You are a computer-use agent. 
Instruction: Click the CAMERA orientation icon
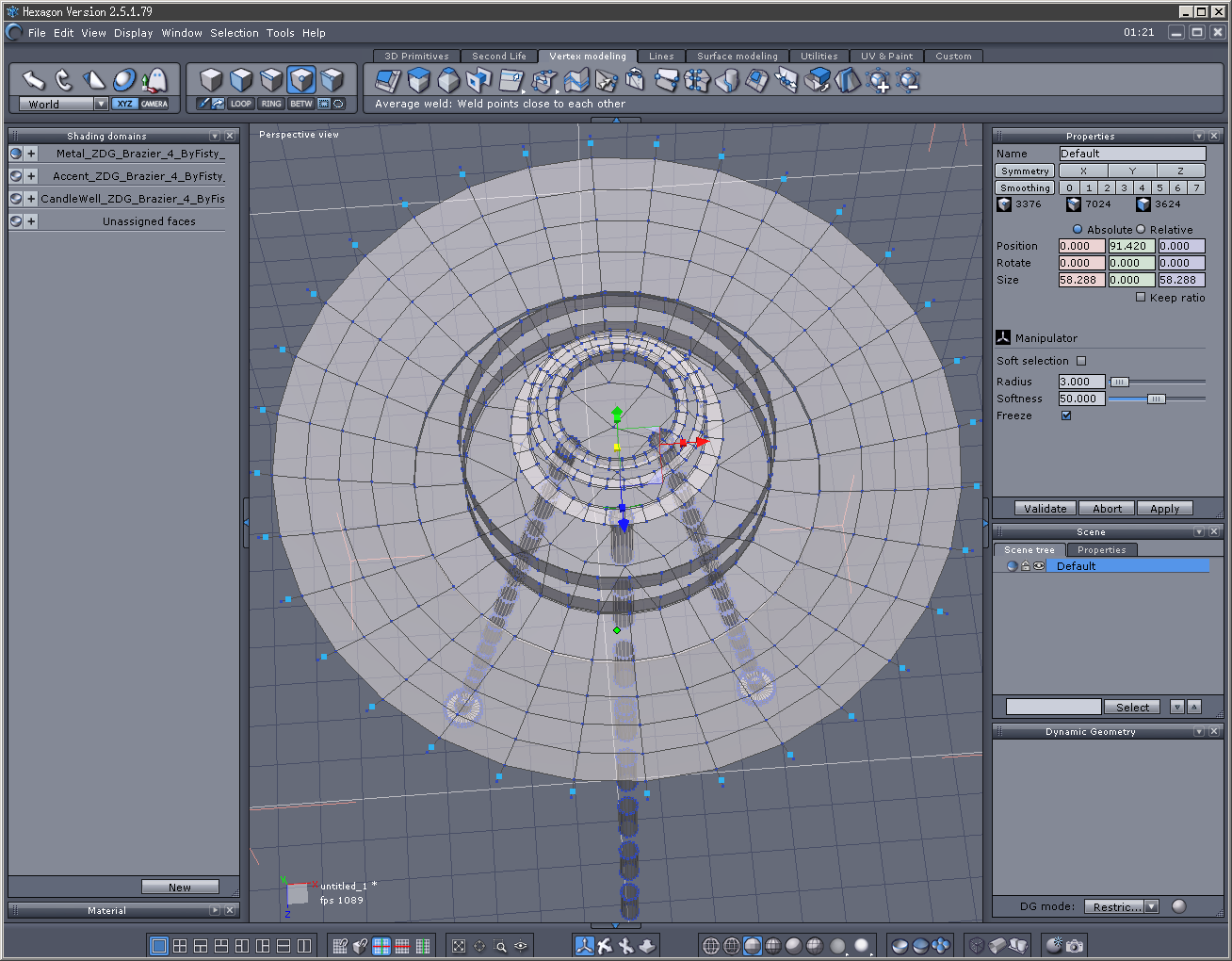click(x=154, y=104)
